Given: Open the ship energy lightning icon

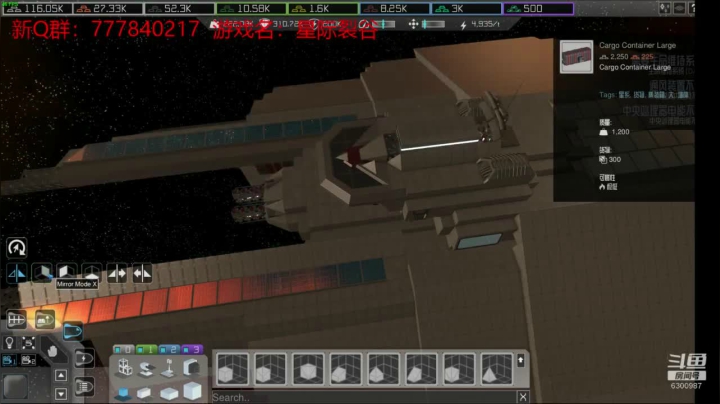Looking at the screenshot, I should [84, 359].
